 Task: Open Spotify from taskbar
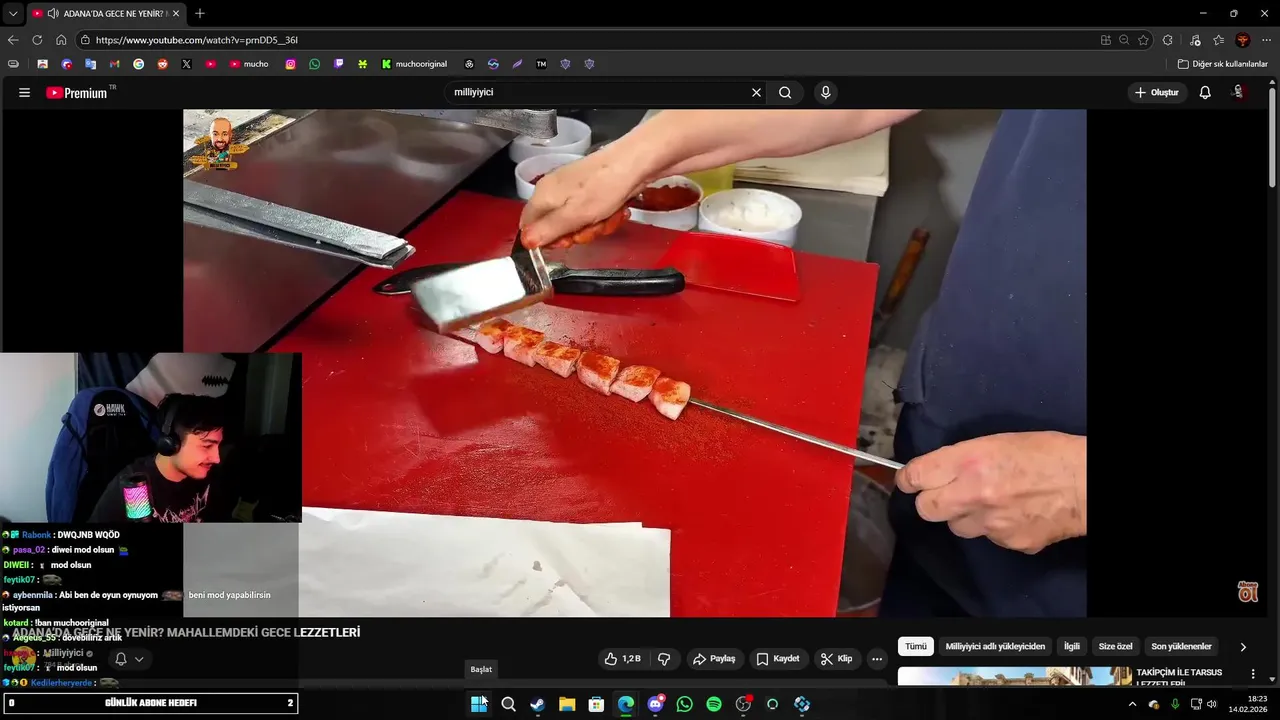click(x=714, y=704)
